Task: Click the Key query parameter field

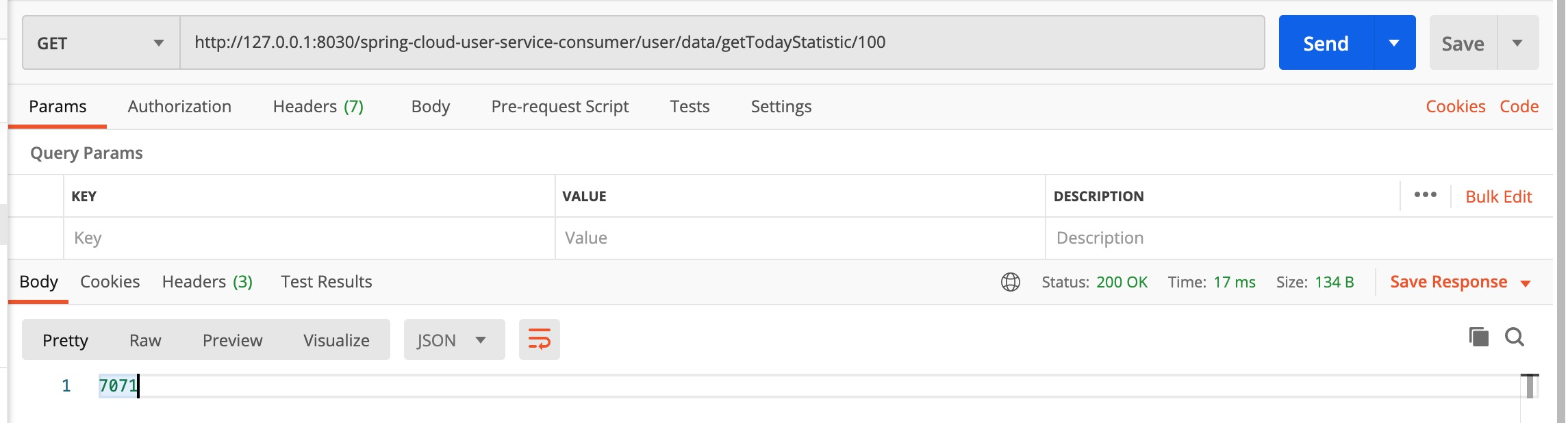Action: coord(308,238)
